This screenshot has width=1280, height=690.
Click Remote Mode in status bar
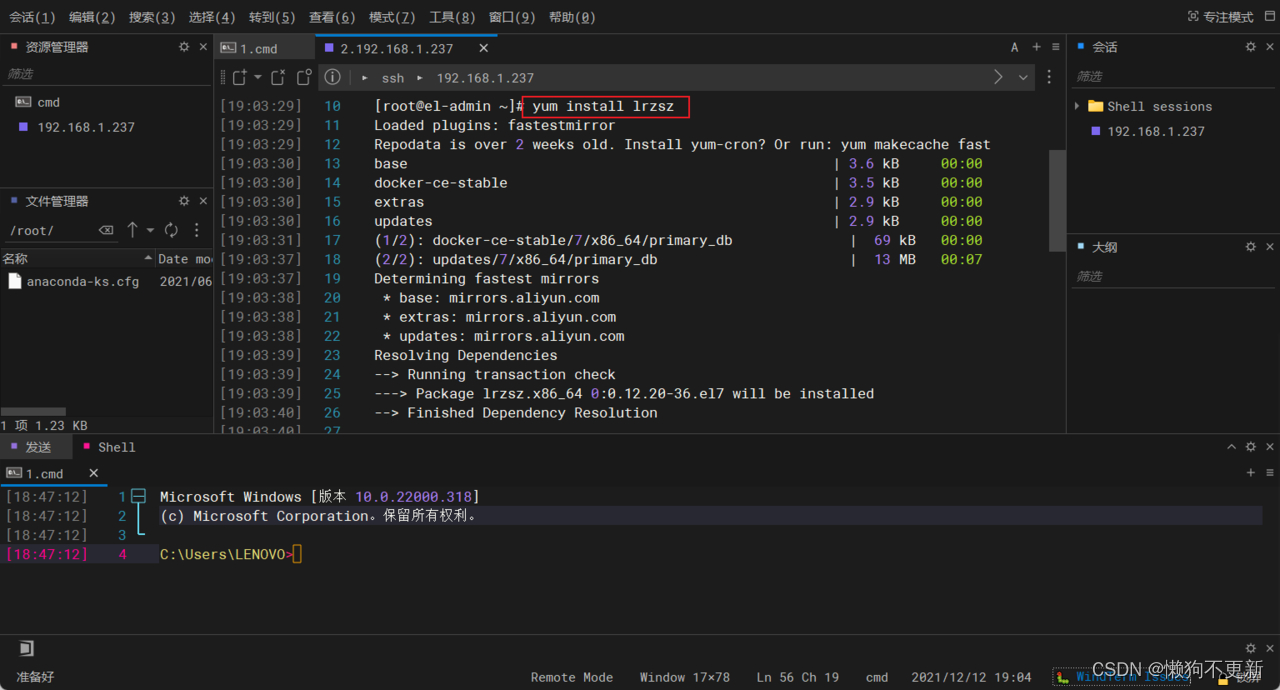pos(572,677)
